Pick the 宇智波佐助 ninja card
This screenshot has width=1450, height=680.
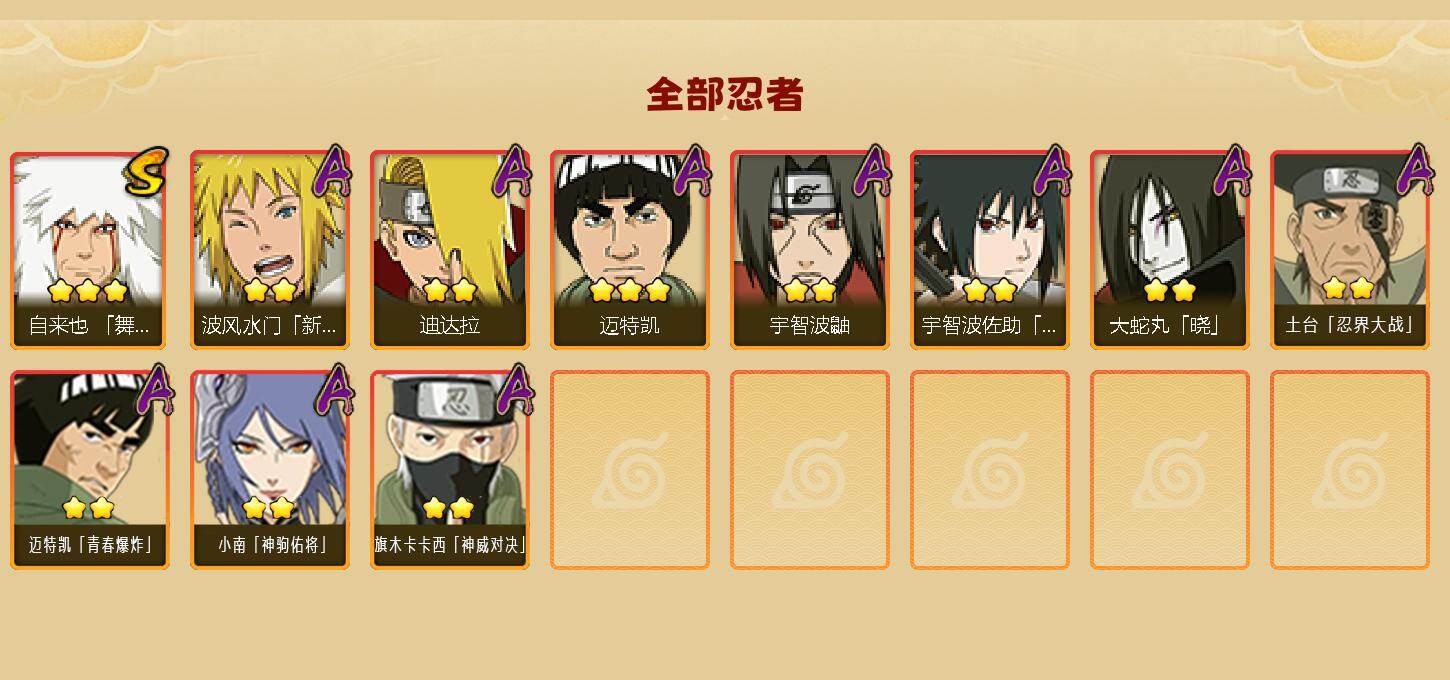click(990, 250)
